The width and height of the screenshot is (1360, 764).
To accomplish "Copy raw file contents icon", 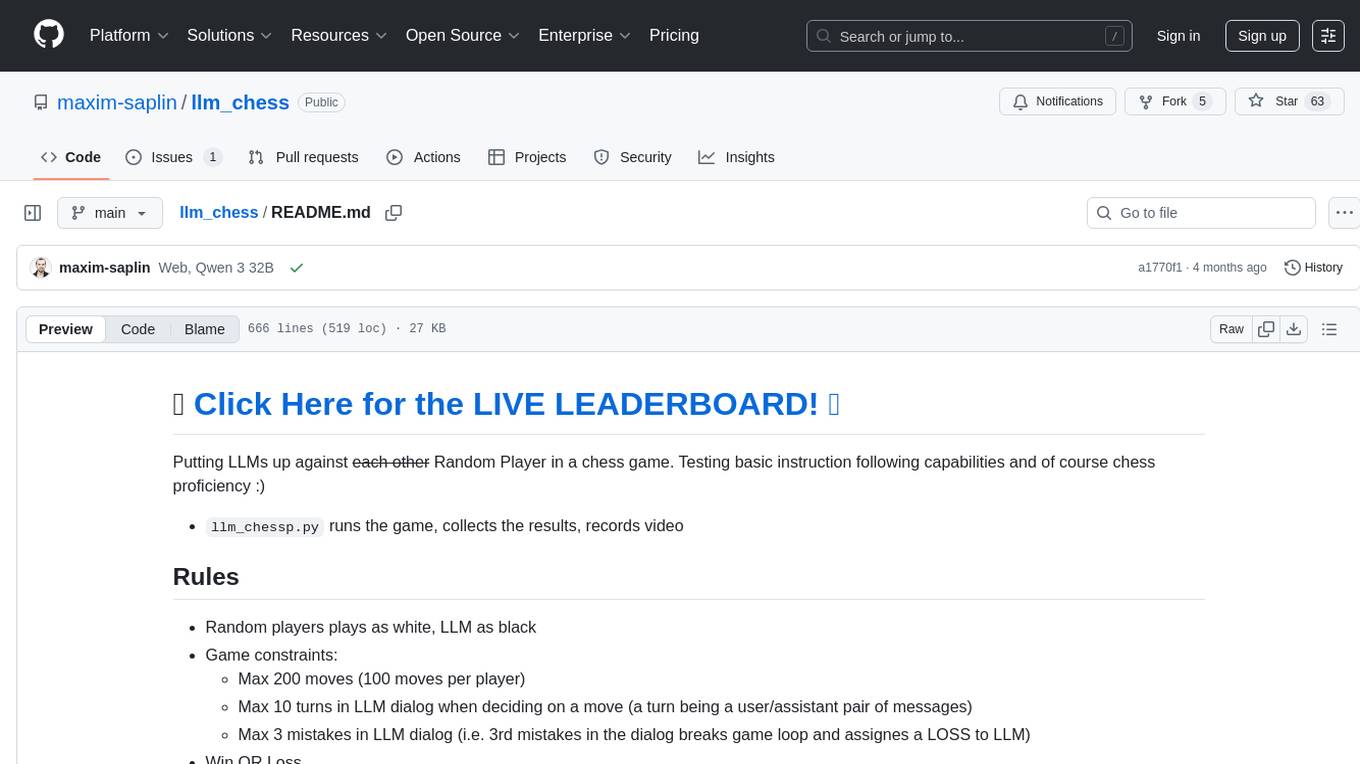I will (x=1267, y=329).
